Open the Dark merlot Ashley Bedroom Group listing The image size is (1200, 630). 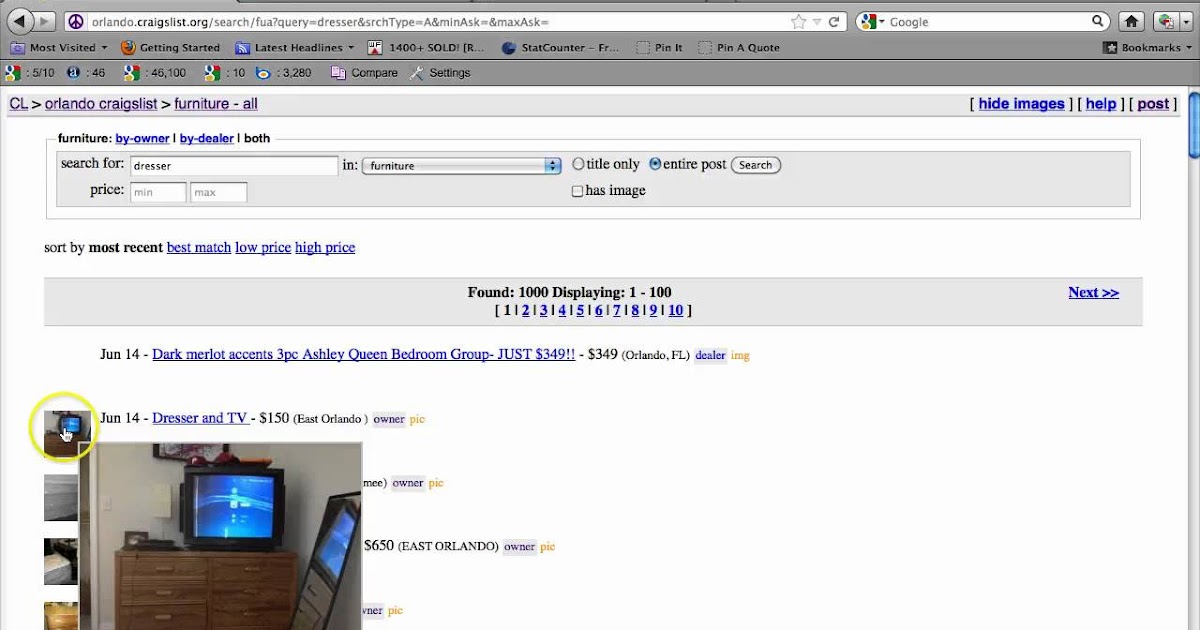[x=363, y=354]
